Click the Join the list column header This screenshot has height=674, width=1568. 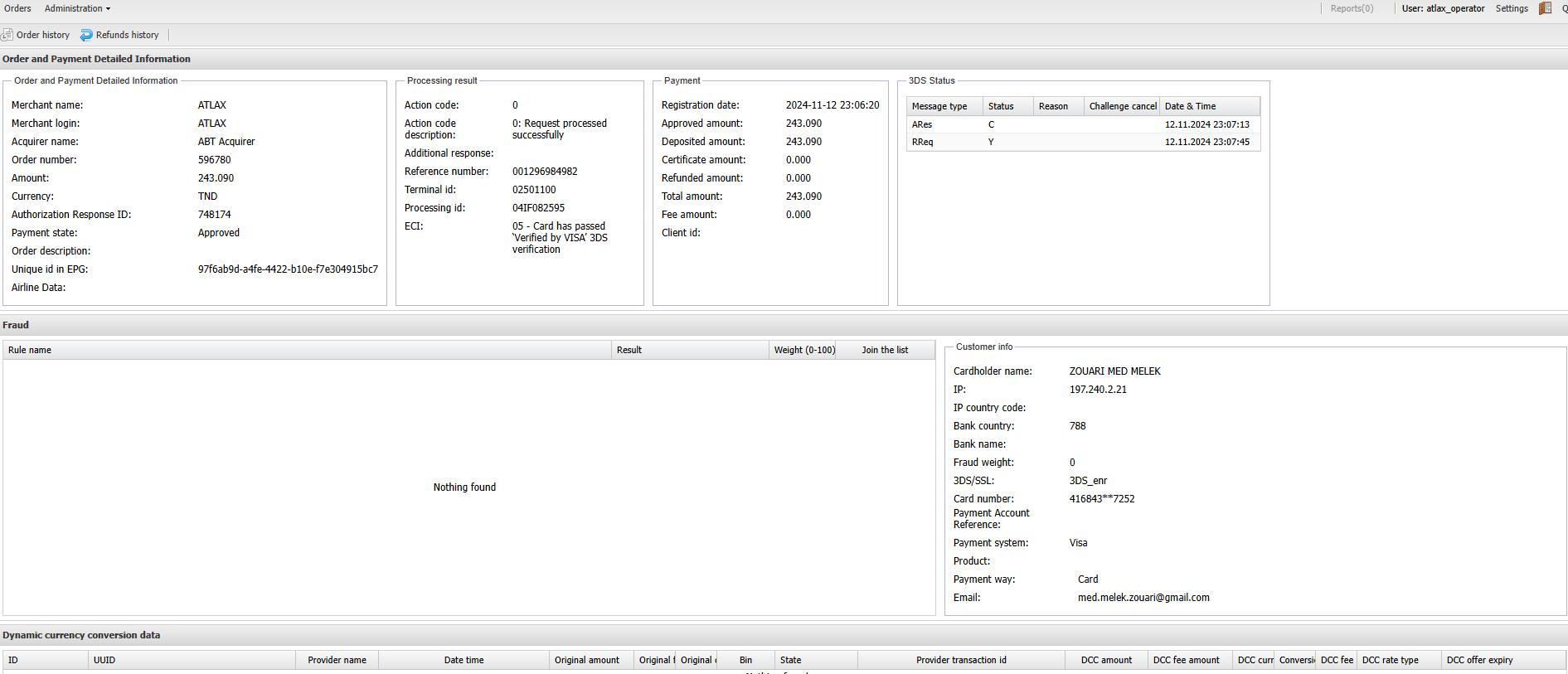(884, 350)
